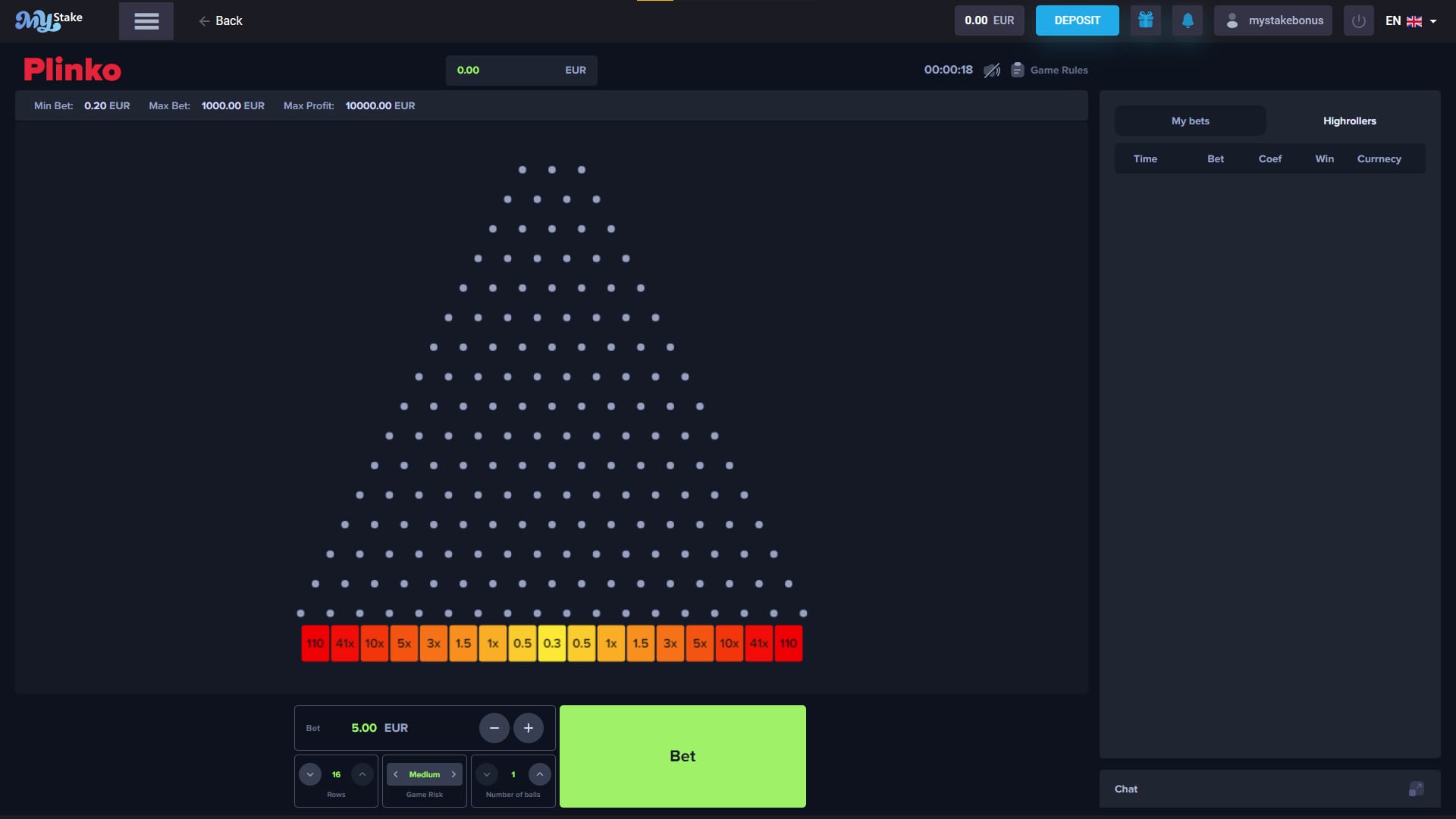Open the mystakebonus account profile
This screenshot has width=1456, height=819.
tap(1273, 20)
